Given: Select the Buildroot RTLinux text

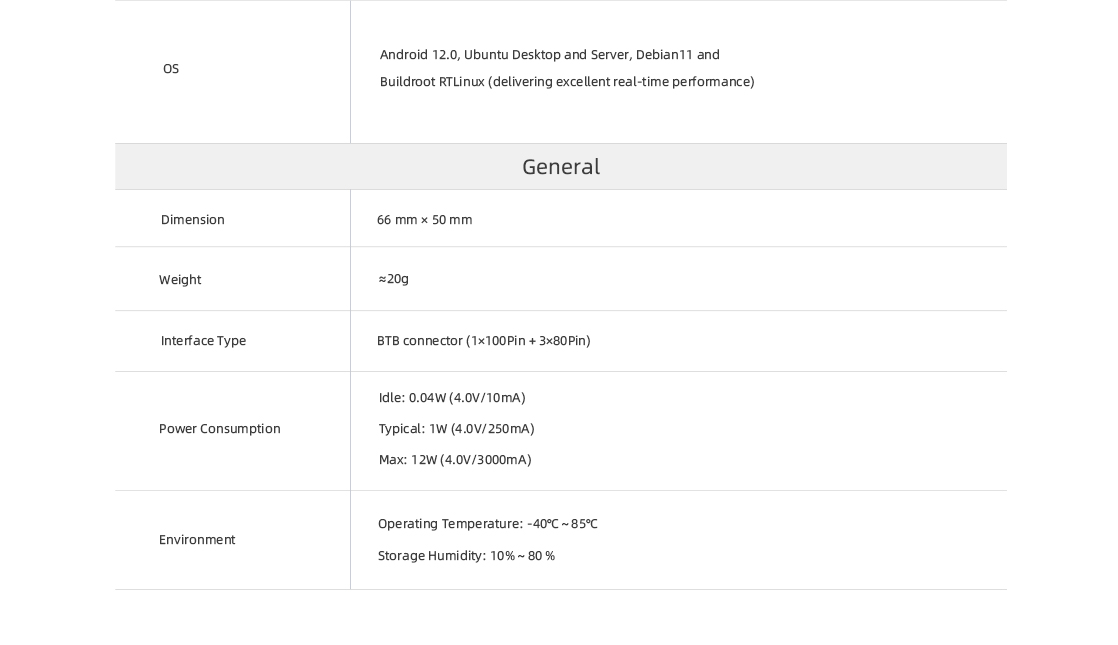Looking at the screenshot, I should [432, 82].
